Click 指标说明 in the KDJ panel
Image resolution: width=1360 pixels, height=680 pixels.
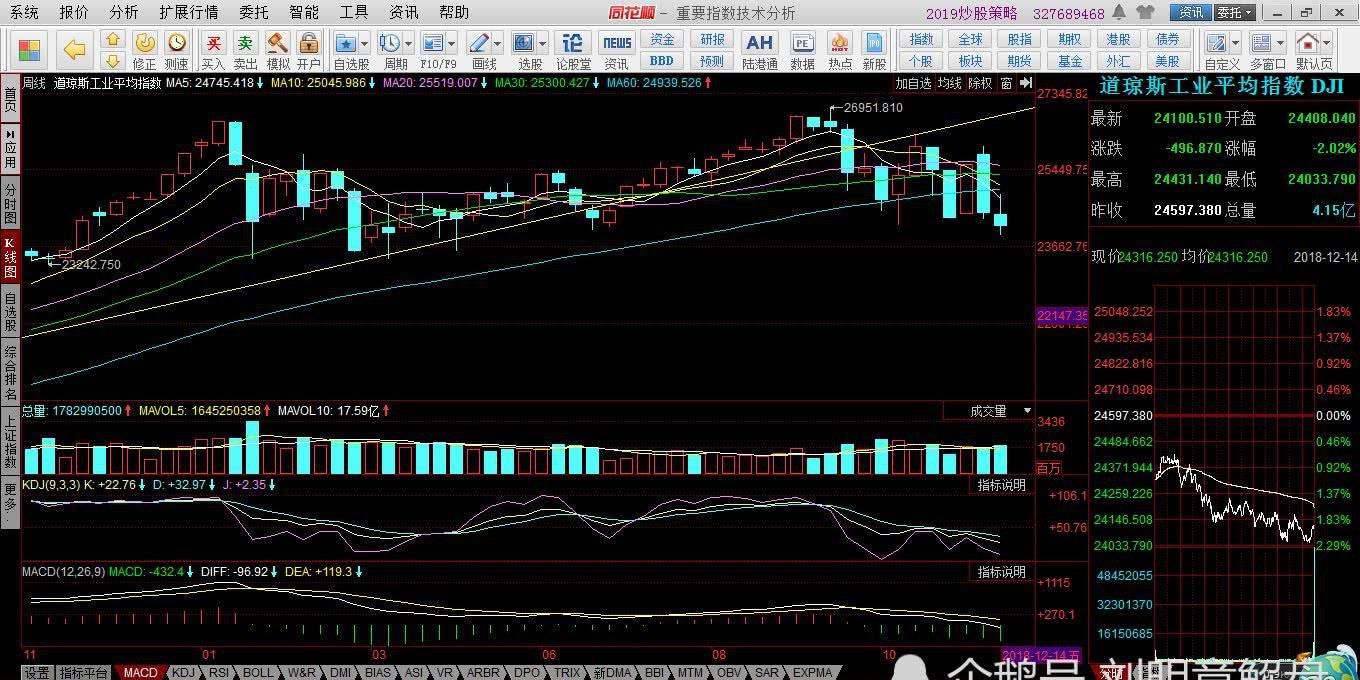pyautogui.click(x=1001, y=485)
